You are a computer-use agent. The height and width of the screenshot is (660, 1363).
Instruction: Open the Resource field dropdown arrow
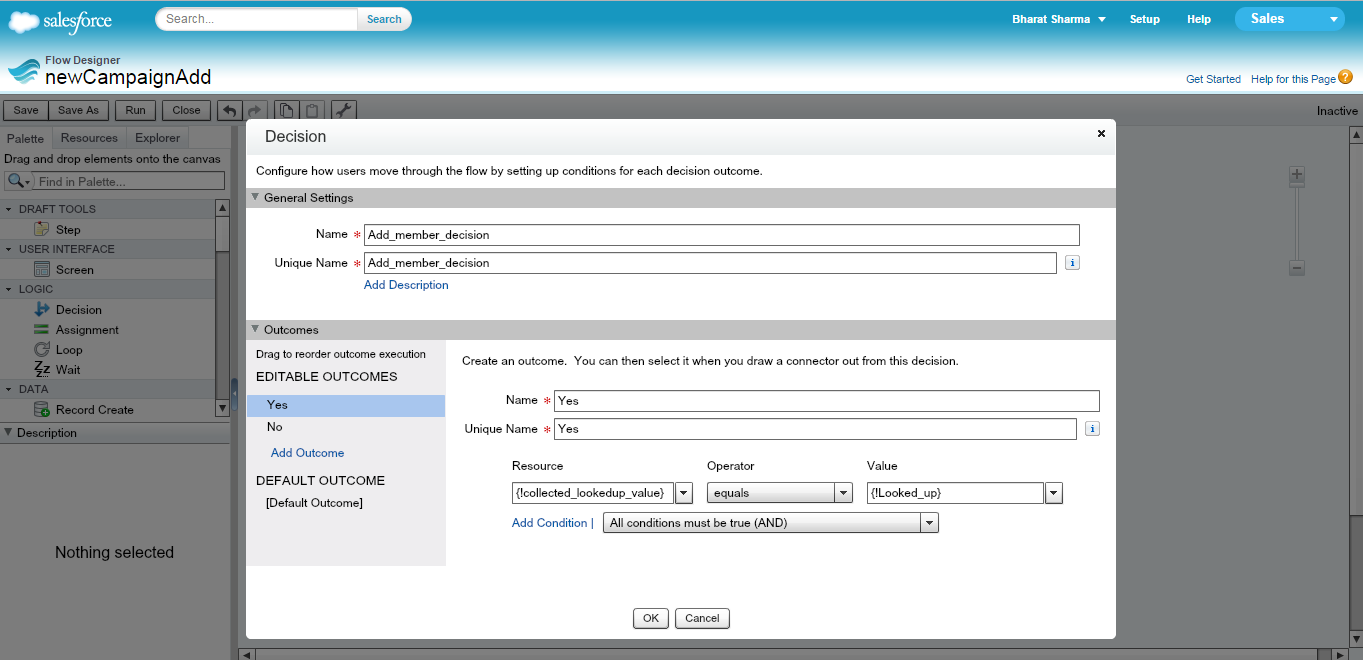[x=684, y=493]
